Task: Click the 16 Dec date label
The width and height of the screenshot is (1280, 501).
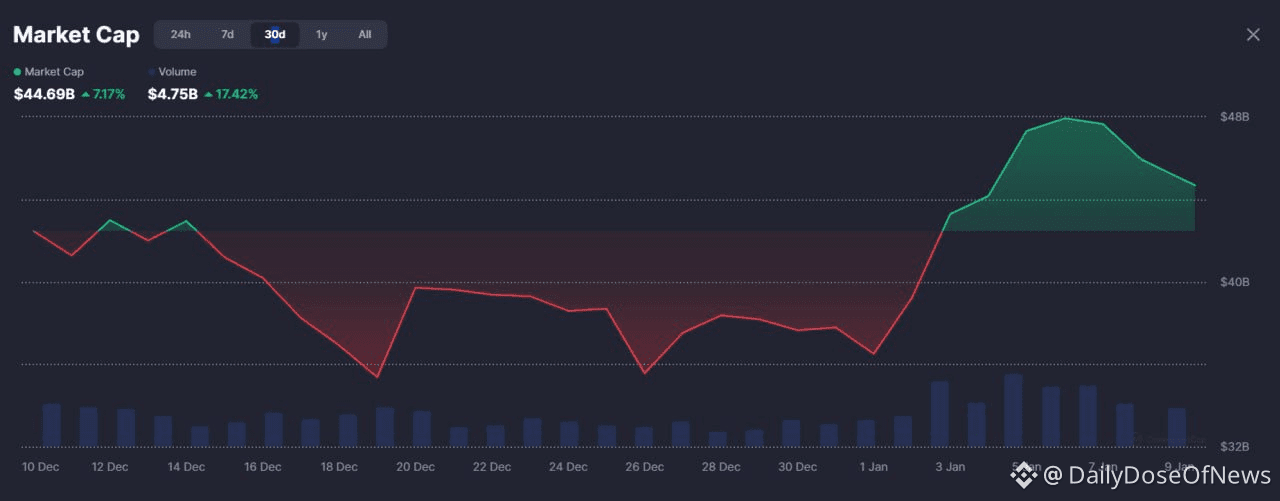Action: 263,467
